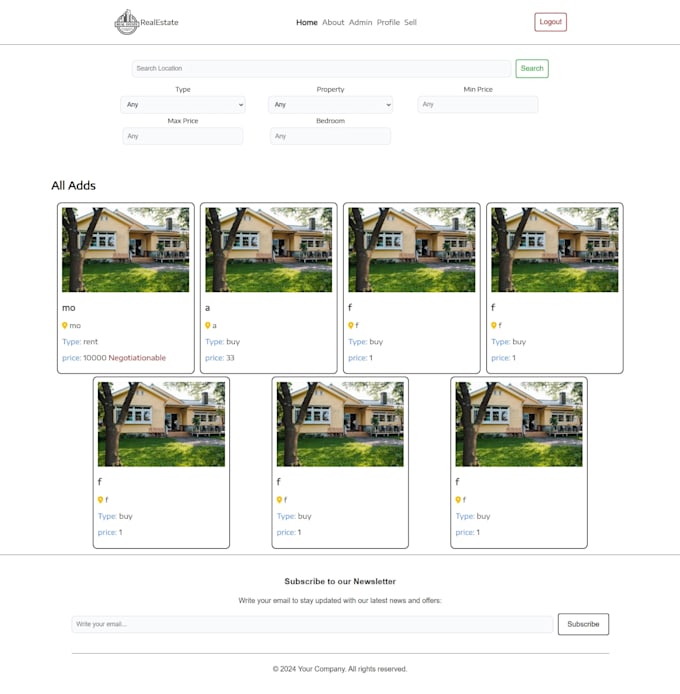Screen dimensions: 680x694
Task: Click 'Negotiationable' label on mo card
Action: click(x=137, y=358)
